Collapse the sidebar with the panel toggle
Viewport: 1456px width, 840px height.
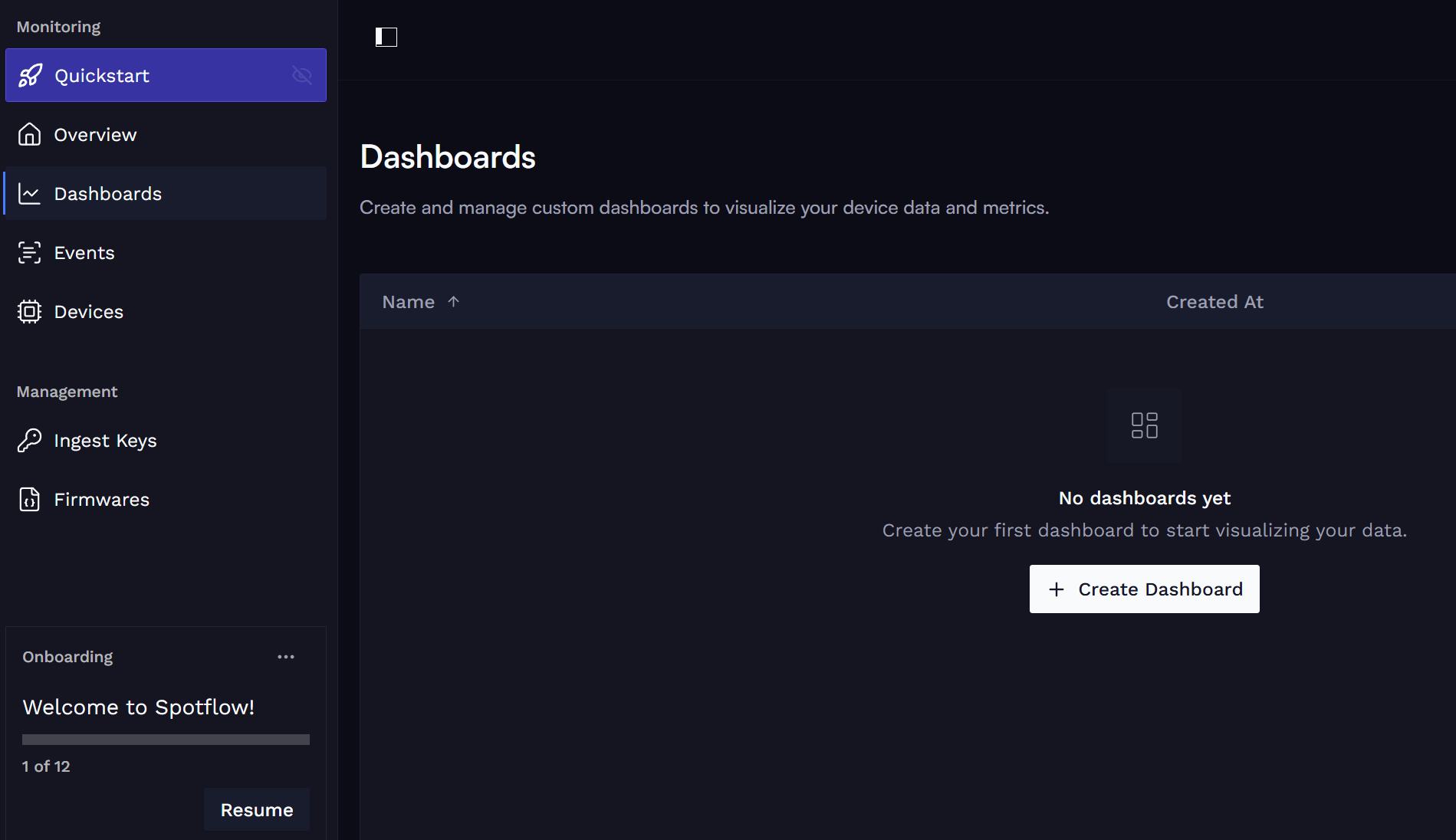pos(386,37)
